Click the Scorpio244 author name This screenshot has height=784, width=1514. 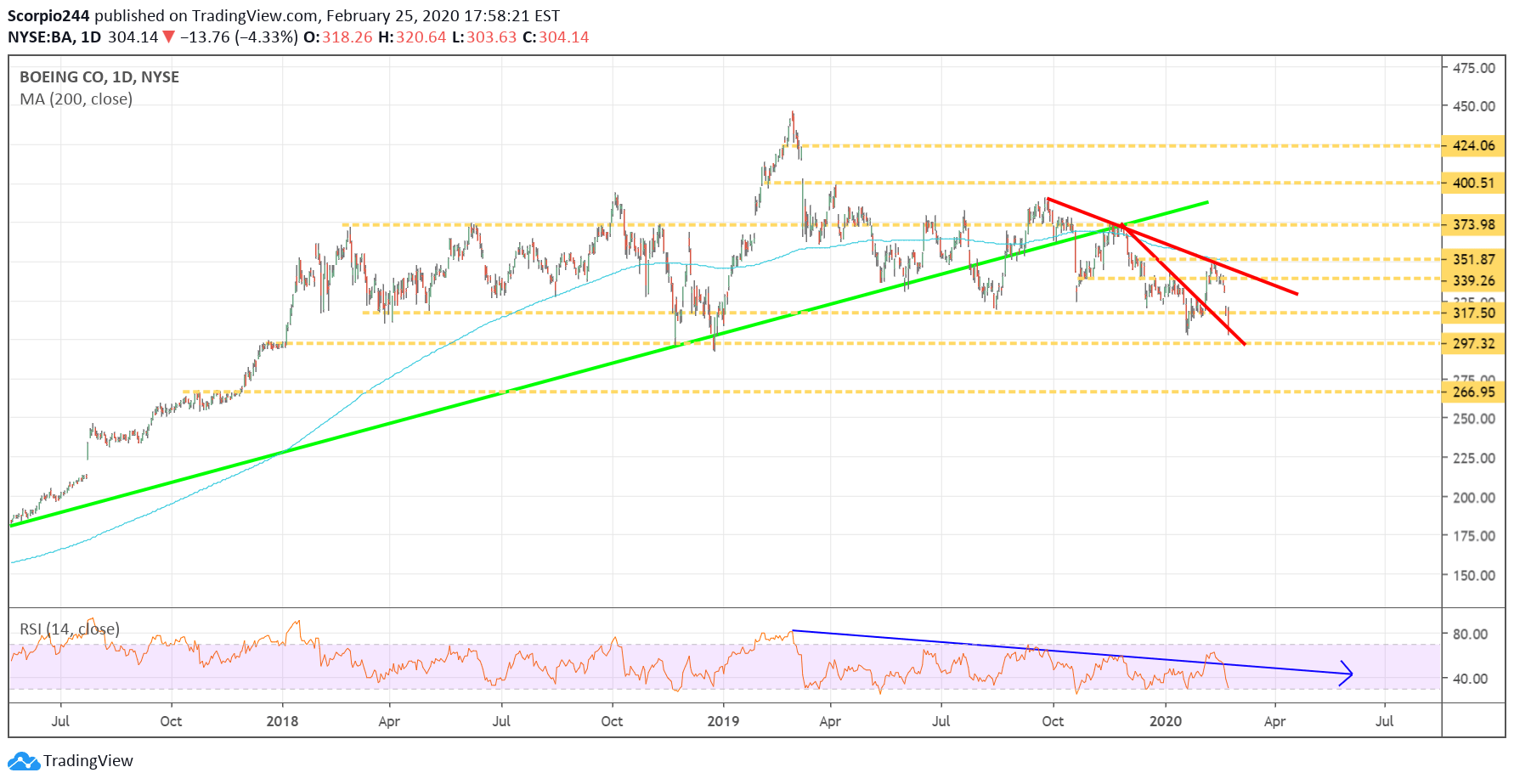(x=48, y=16)
